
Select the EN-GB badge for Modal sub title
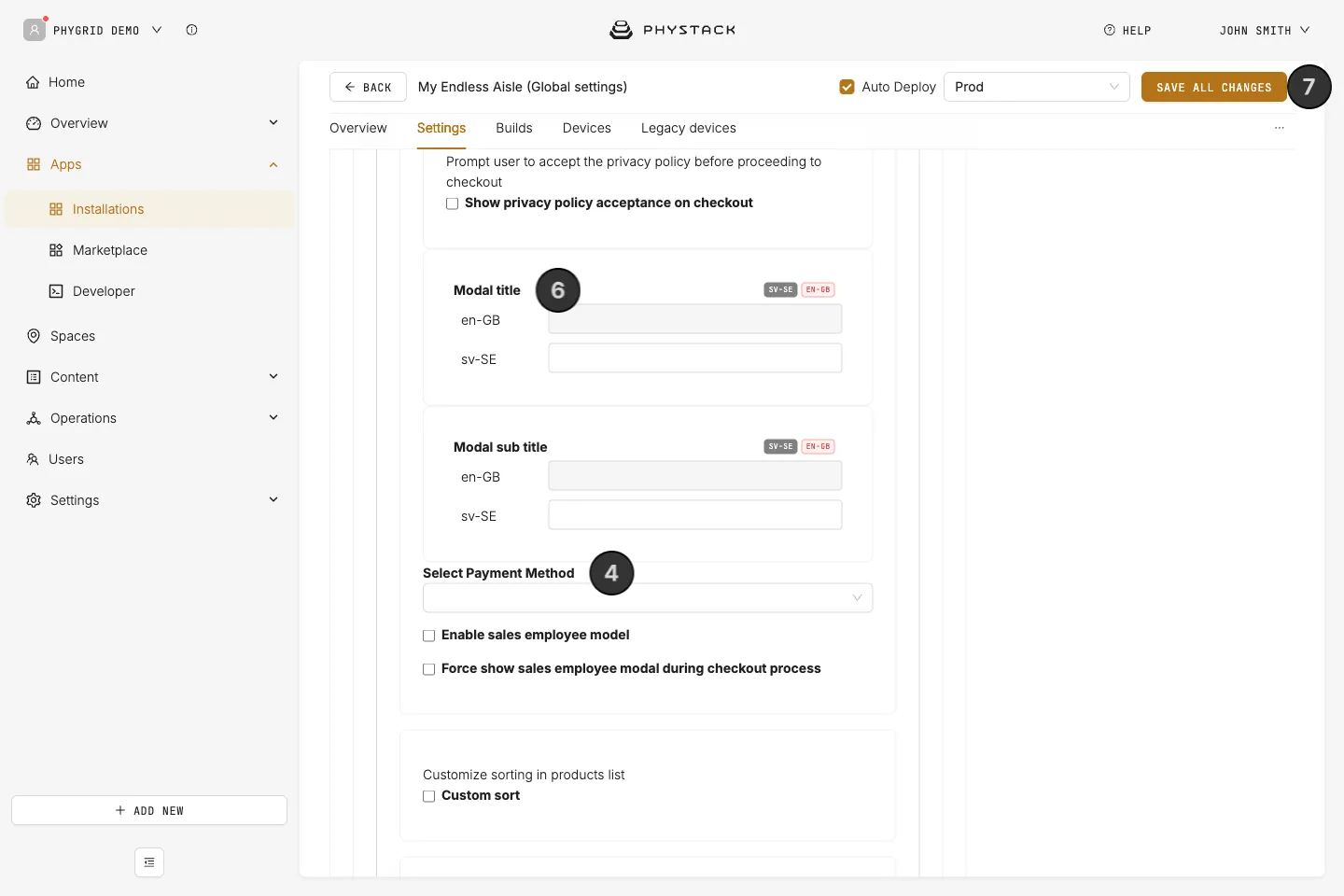[x=818, y=446]
